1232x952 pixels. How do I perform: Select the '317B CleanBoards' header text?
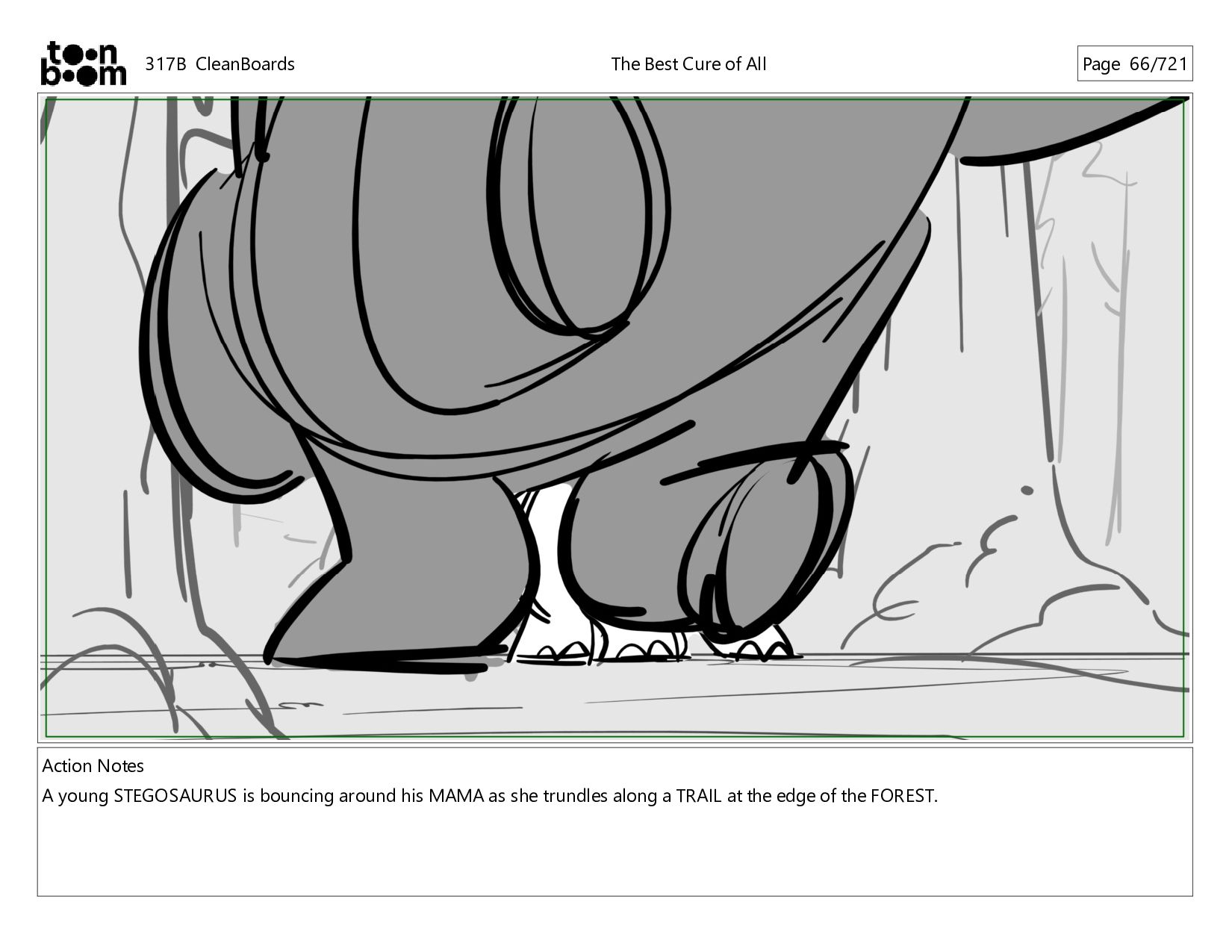tap(220, 64)
